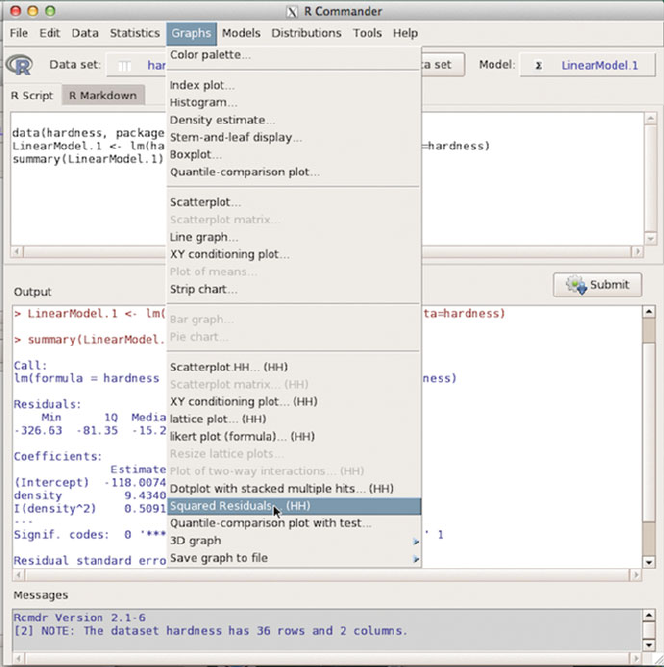Click the Coefficients: output line

(x=58, y=456)
